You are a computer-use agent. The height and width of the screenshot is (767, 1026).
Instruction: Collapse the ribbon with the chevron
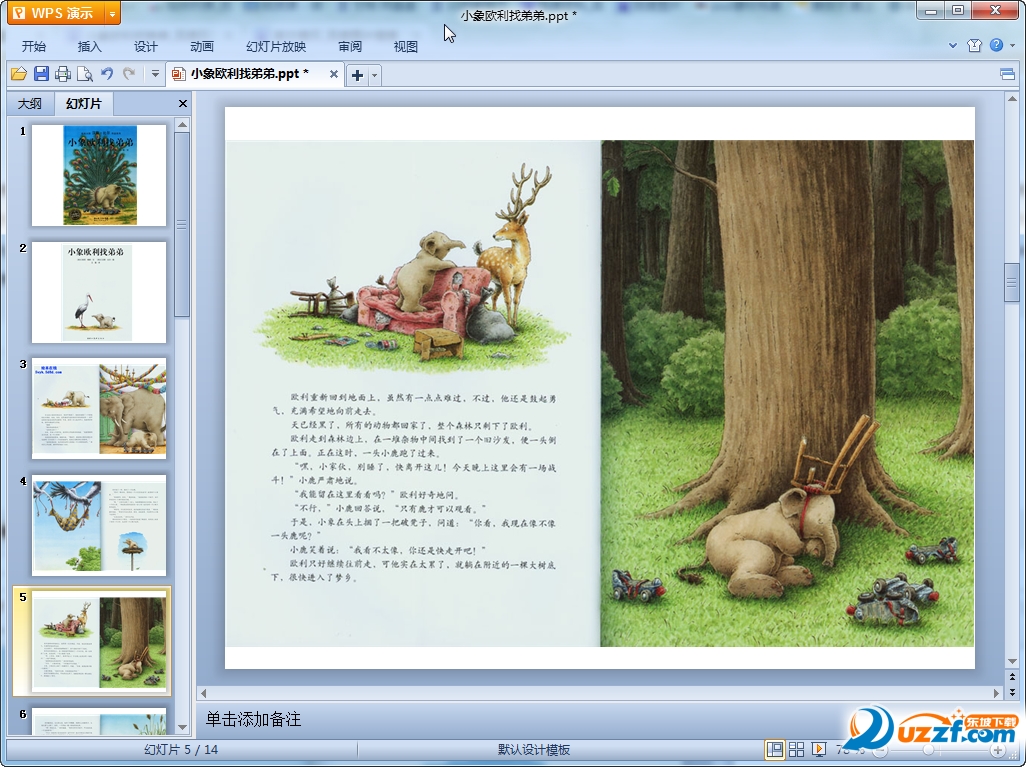953,45
